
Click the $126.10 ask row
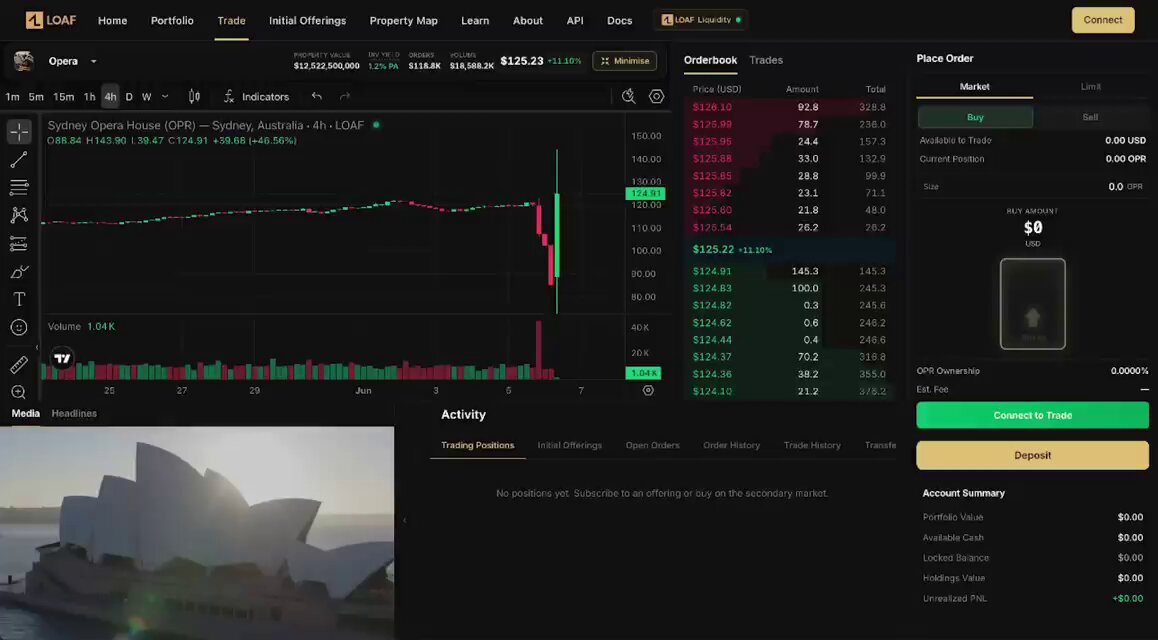(x=789, y=107)
